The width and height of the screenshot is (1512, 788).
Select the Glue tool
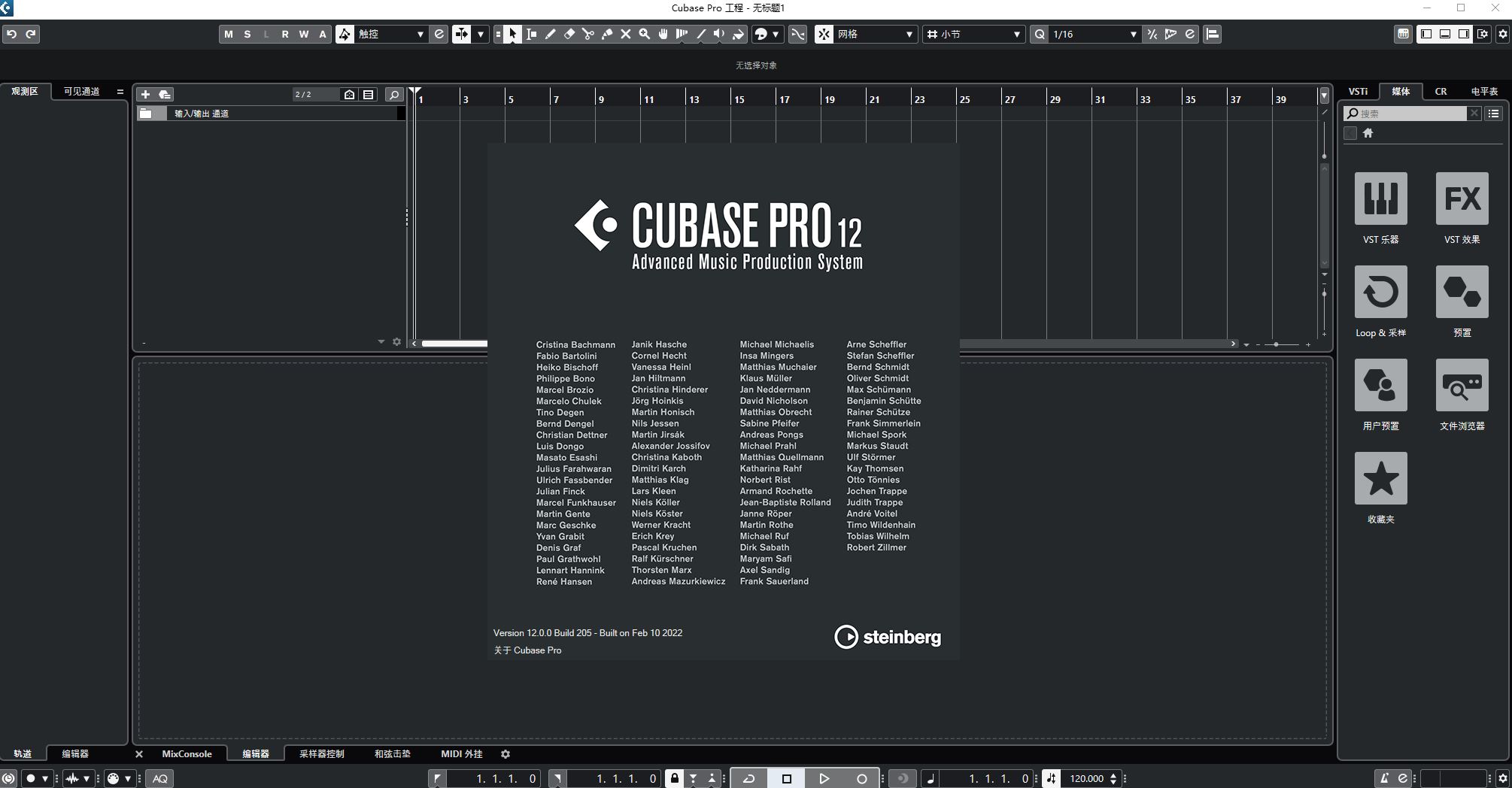pos(606,34)
